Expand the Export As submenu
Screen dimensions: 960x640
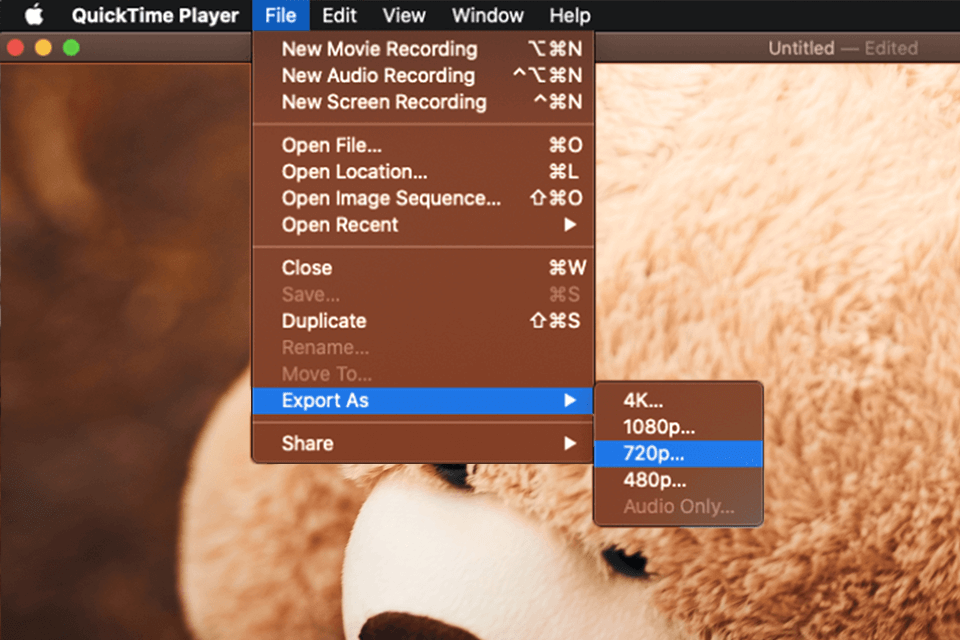click(x=423, y=401)
